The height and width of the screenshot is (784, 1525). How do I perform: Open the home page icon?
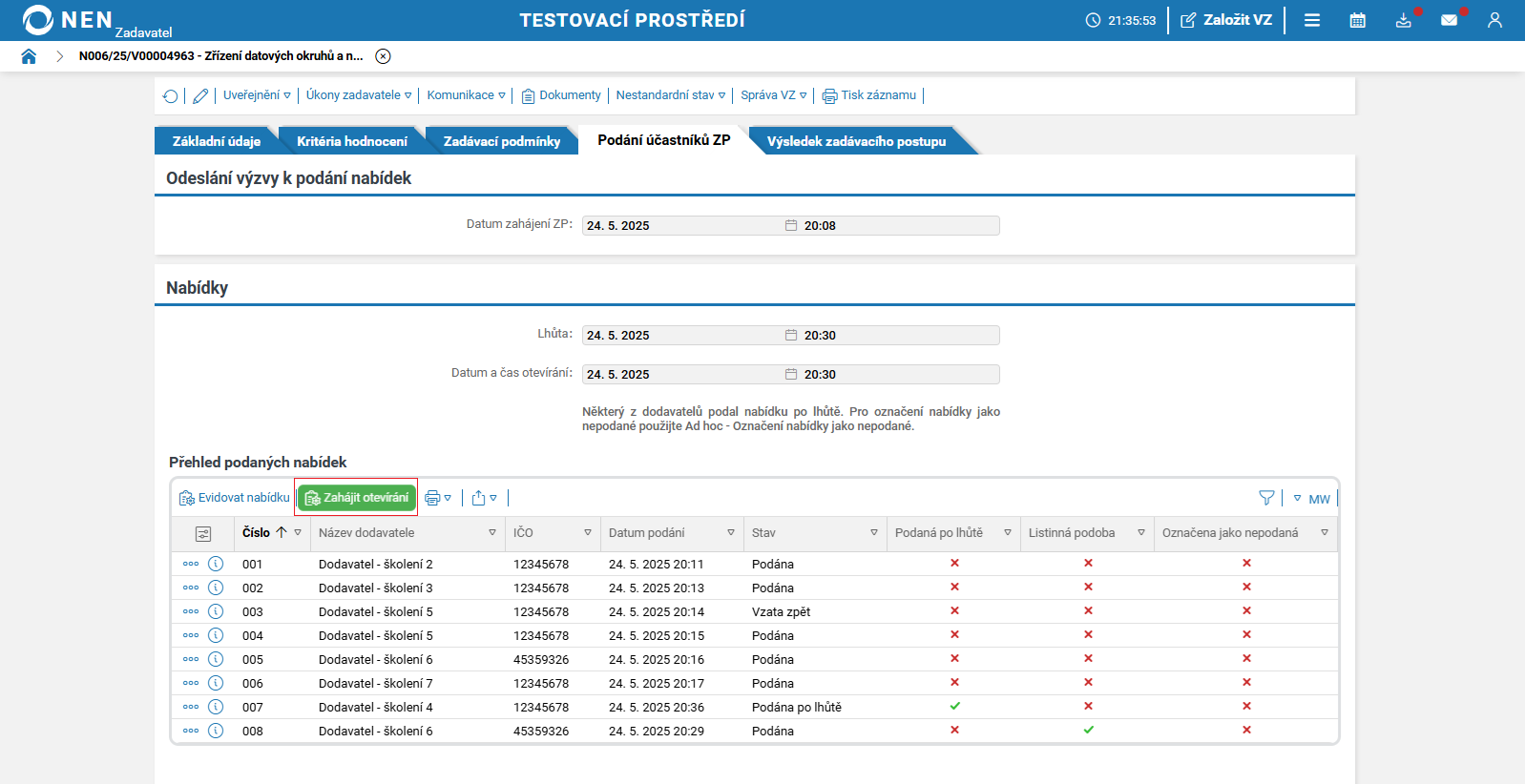point(29,56)
